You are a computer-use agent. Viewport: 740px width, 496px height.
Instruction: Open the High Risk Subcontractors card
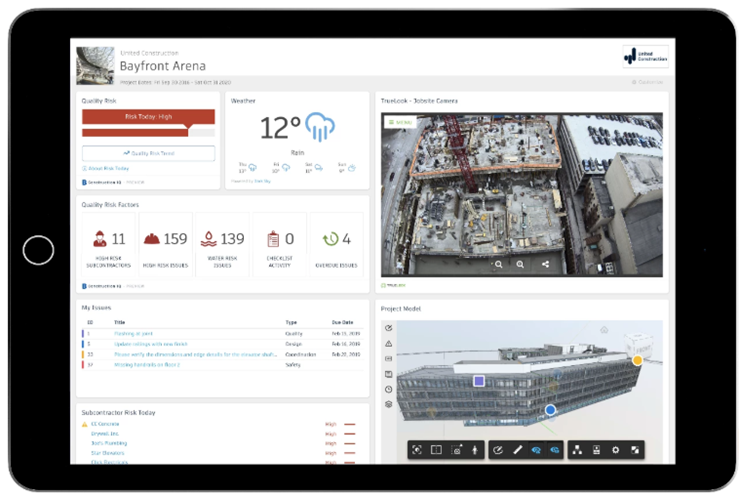[x=109, y=244]
